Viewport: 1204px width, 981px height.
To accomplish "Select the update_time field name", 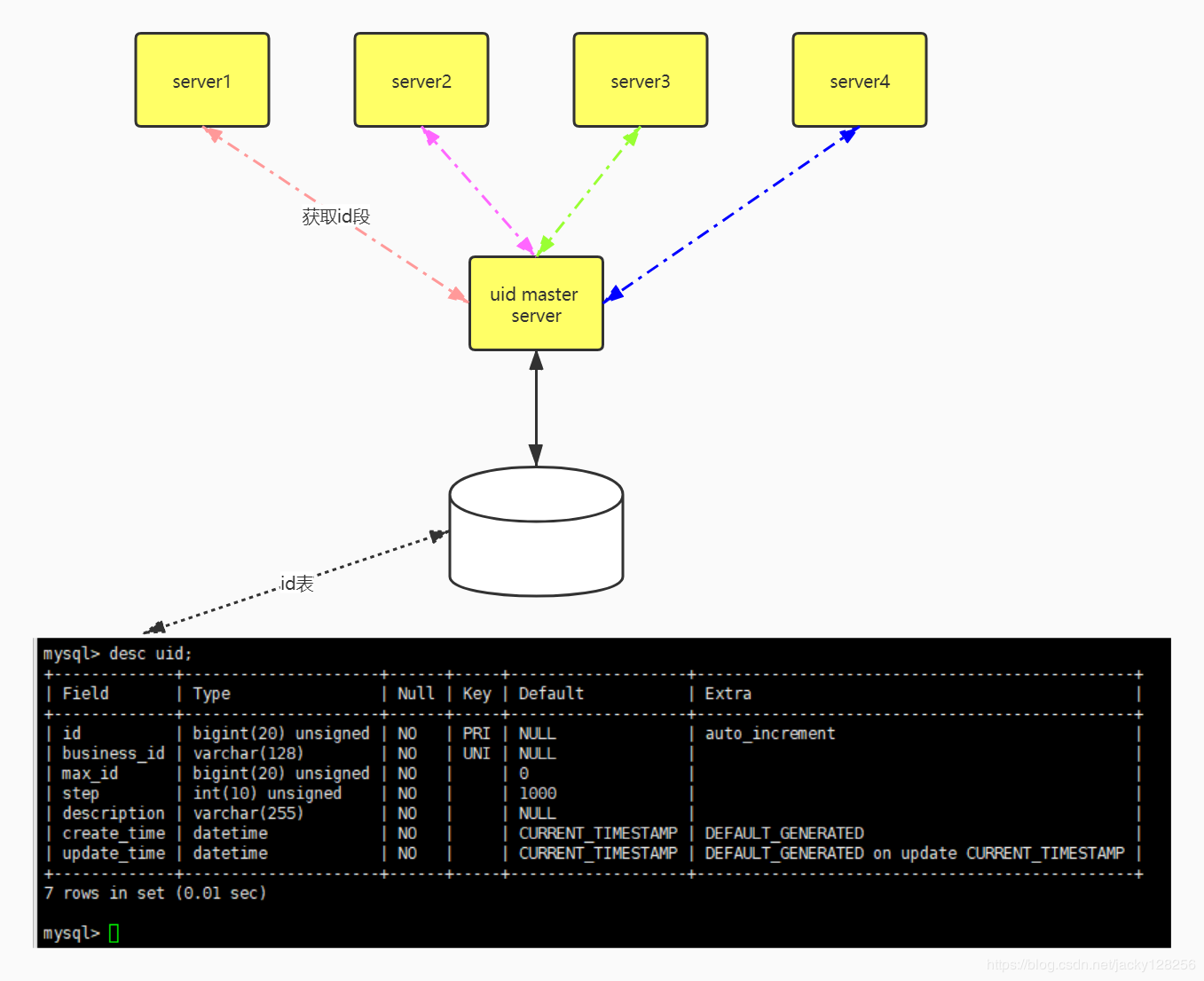I will click(x=114, y=853).
